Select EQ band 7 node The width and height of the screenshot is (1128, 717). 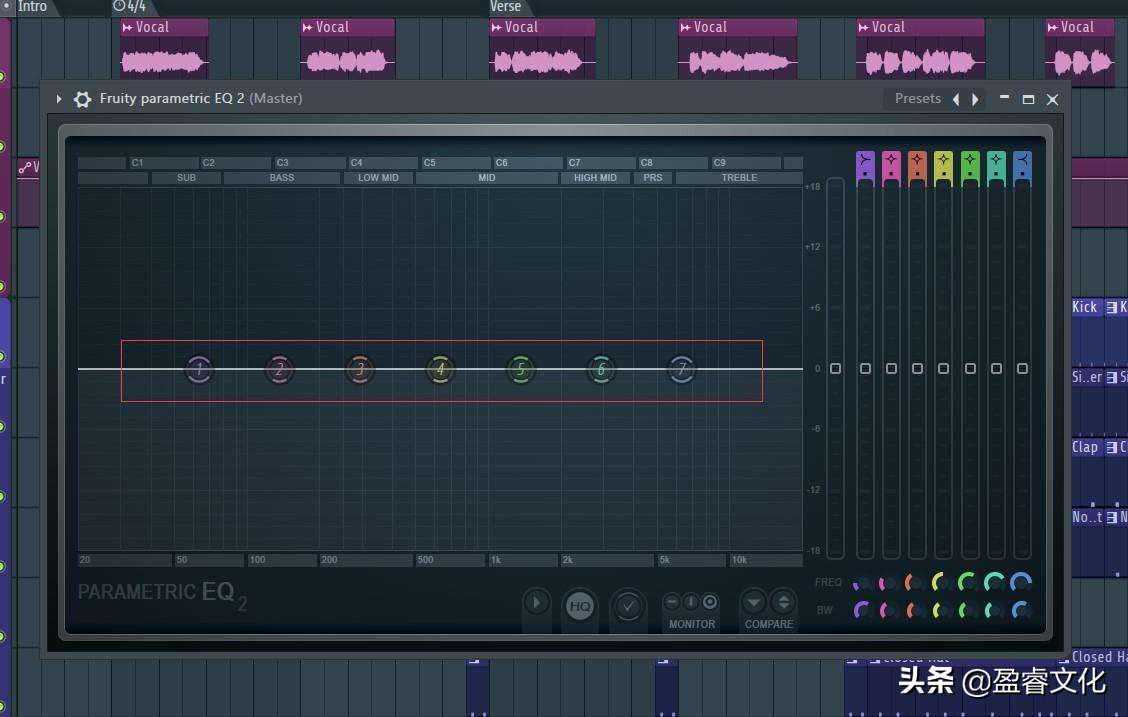click(x=681, y=370)
